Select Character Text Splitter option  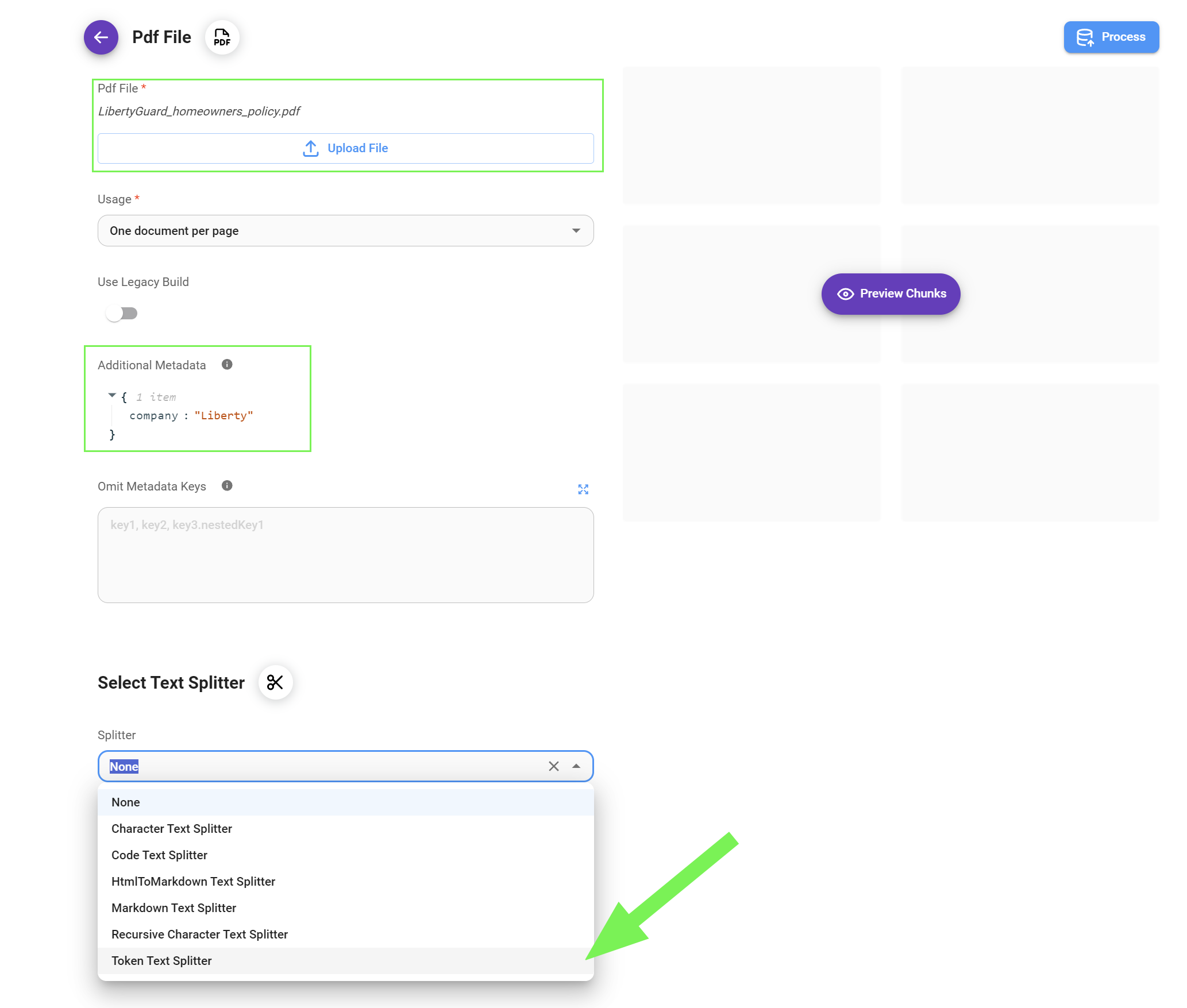tap(171, 829)
